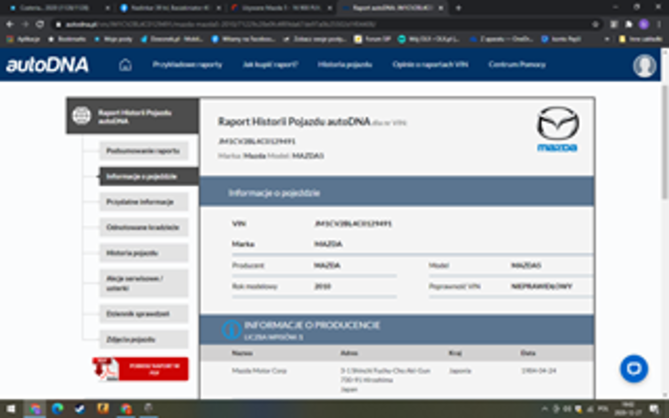Select Zdjęcia pojazdu in sidebar
This screenshot has height=418, width=669.
pos(144,339)
